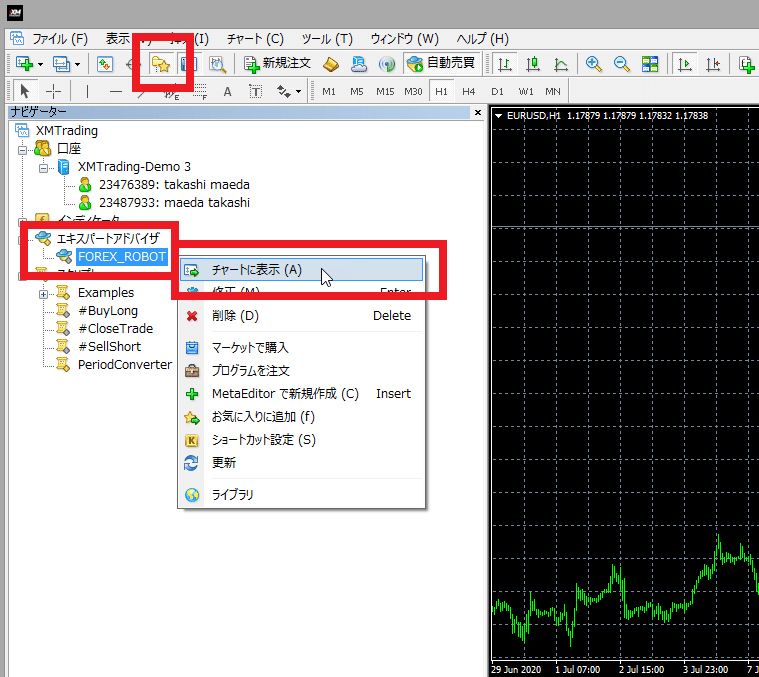Open the ファイル (F) menu
This screenshot has width=759, height=677.
[60, 39]
